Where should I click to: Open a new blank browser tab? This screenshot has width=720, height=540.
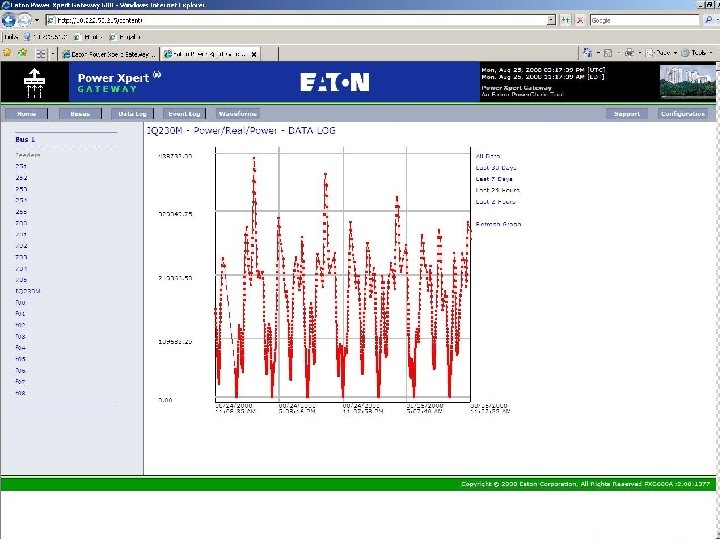click(269, 54)
